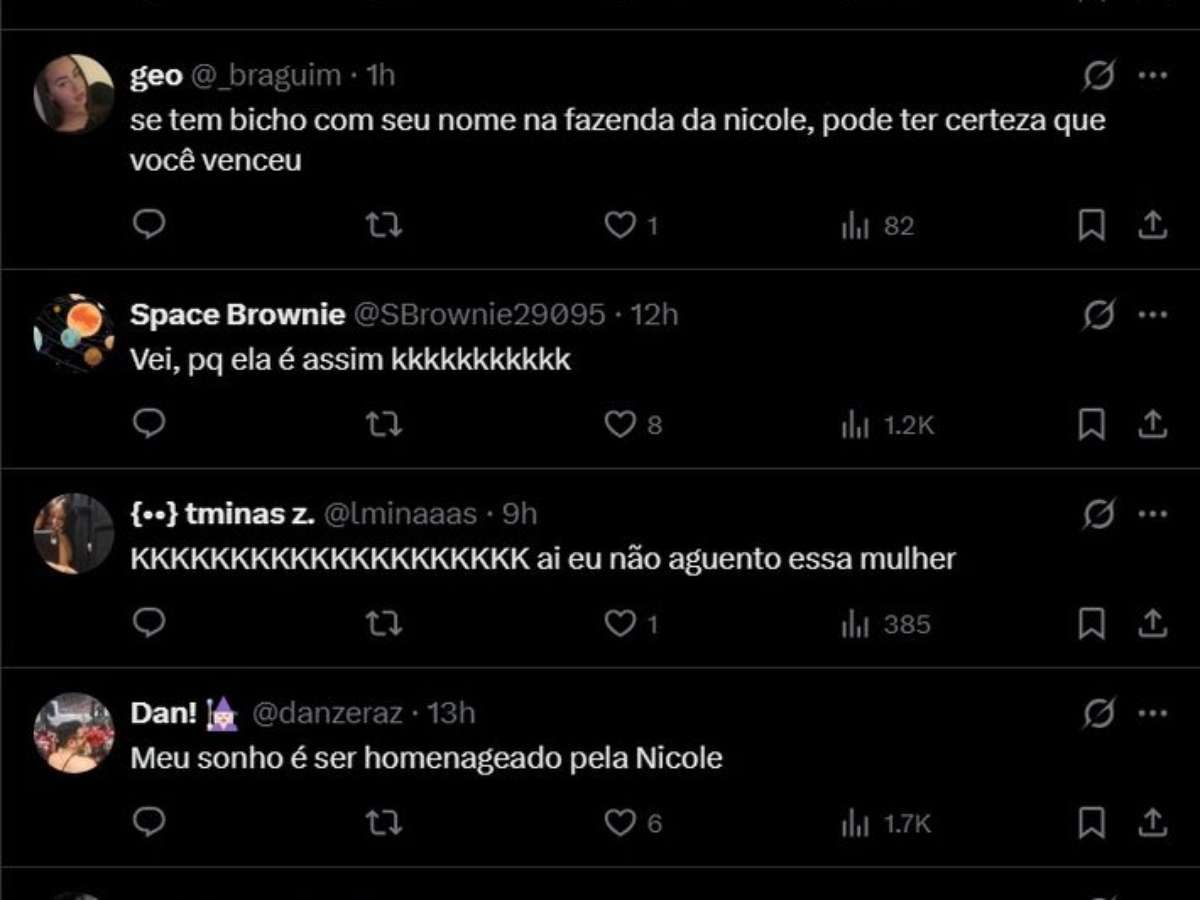This screenshot has width=1200, height=900.
Task: View analytics of Dan's tweet
Action: coord(855,823)
